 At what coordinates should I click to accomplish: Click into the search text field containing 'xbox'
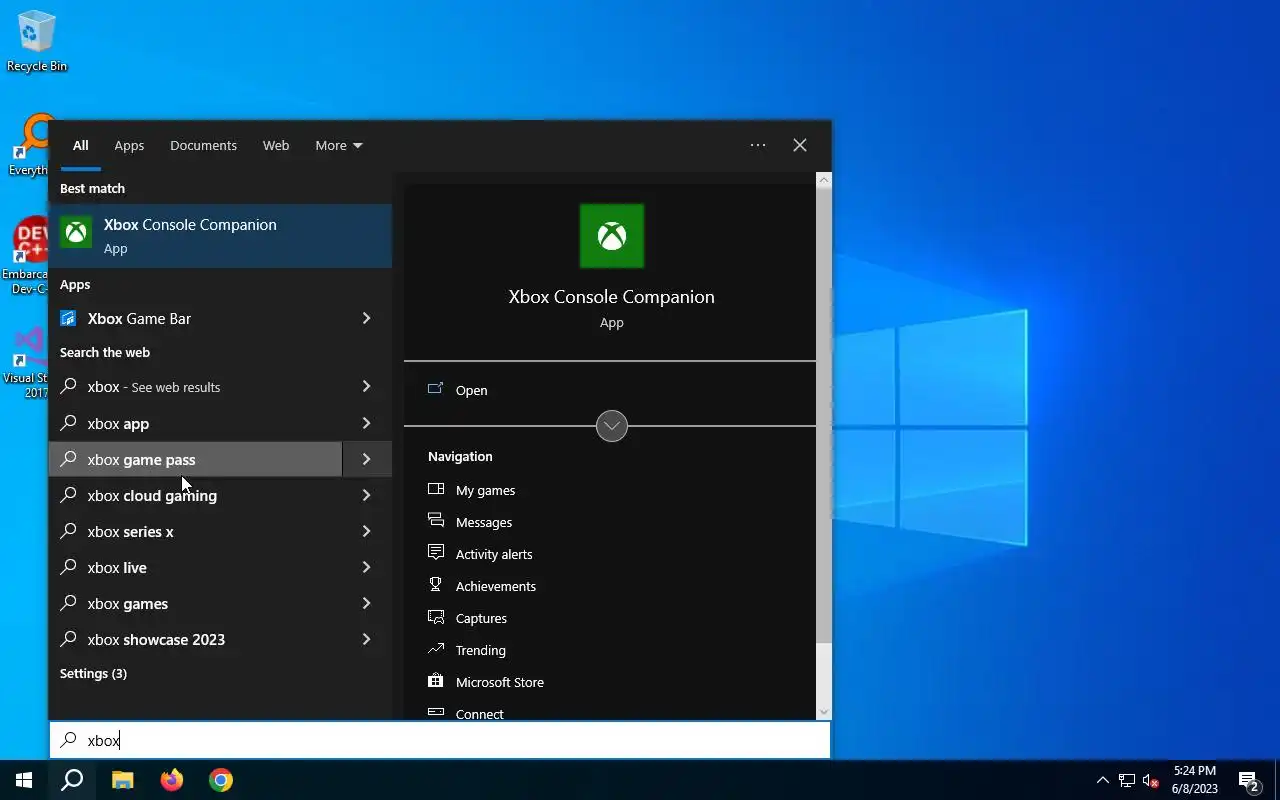440,740
